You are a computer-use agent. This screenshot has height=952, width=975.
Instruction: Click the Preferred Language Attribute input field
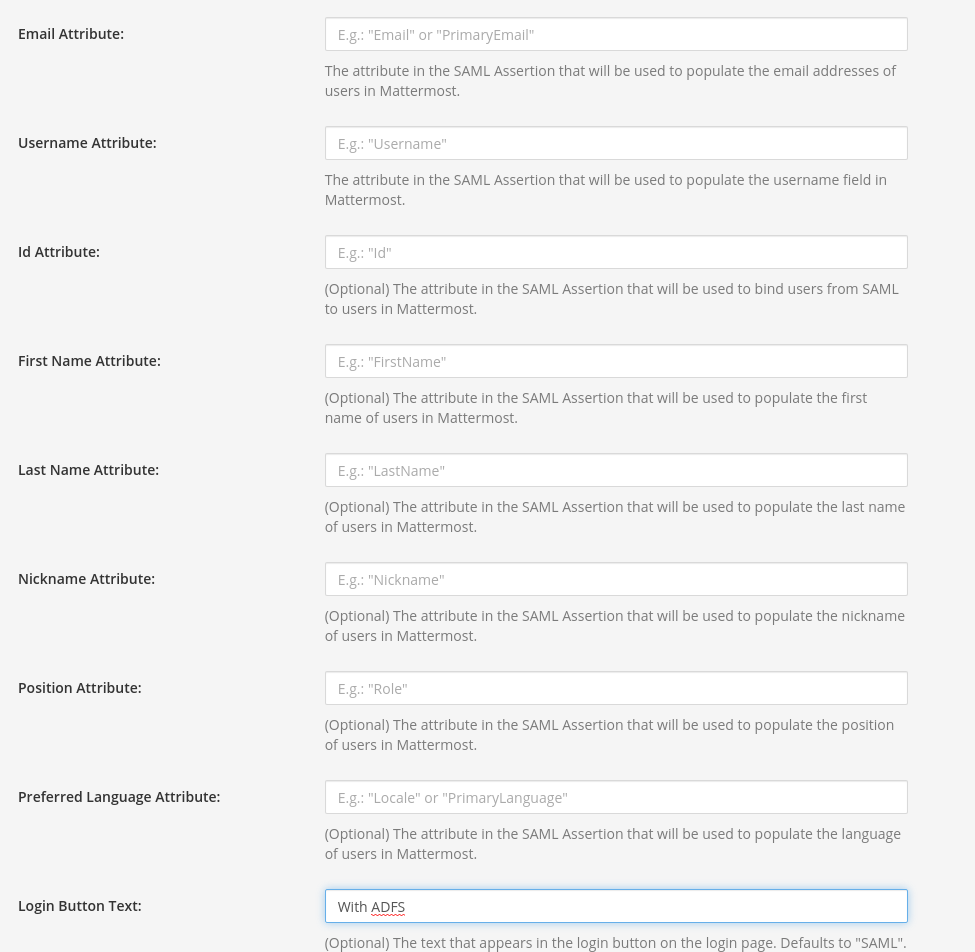(x=616, y=797)
